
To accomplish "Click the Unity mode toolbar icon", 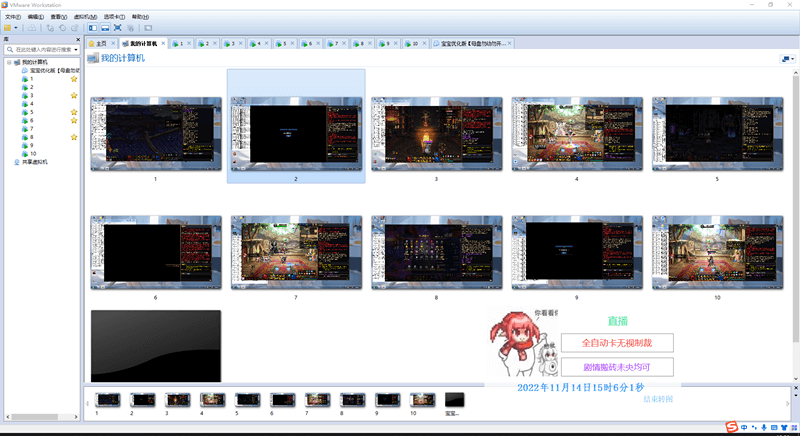I will tap(130, 28).
